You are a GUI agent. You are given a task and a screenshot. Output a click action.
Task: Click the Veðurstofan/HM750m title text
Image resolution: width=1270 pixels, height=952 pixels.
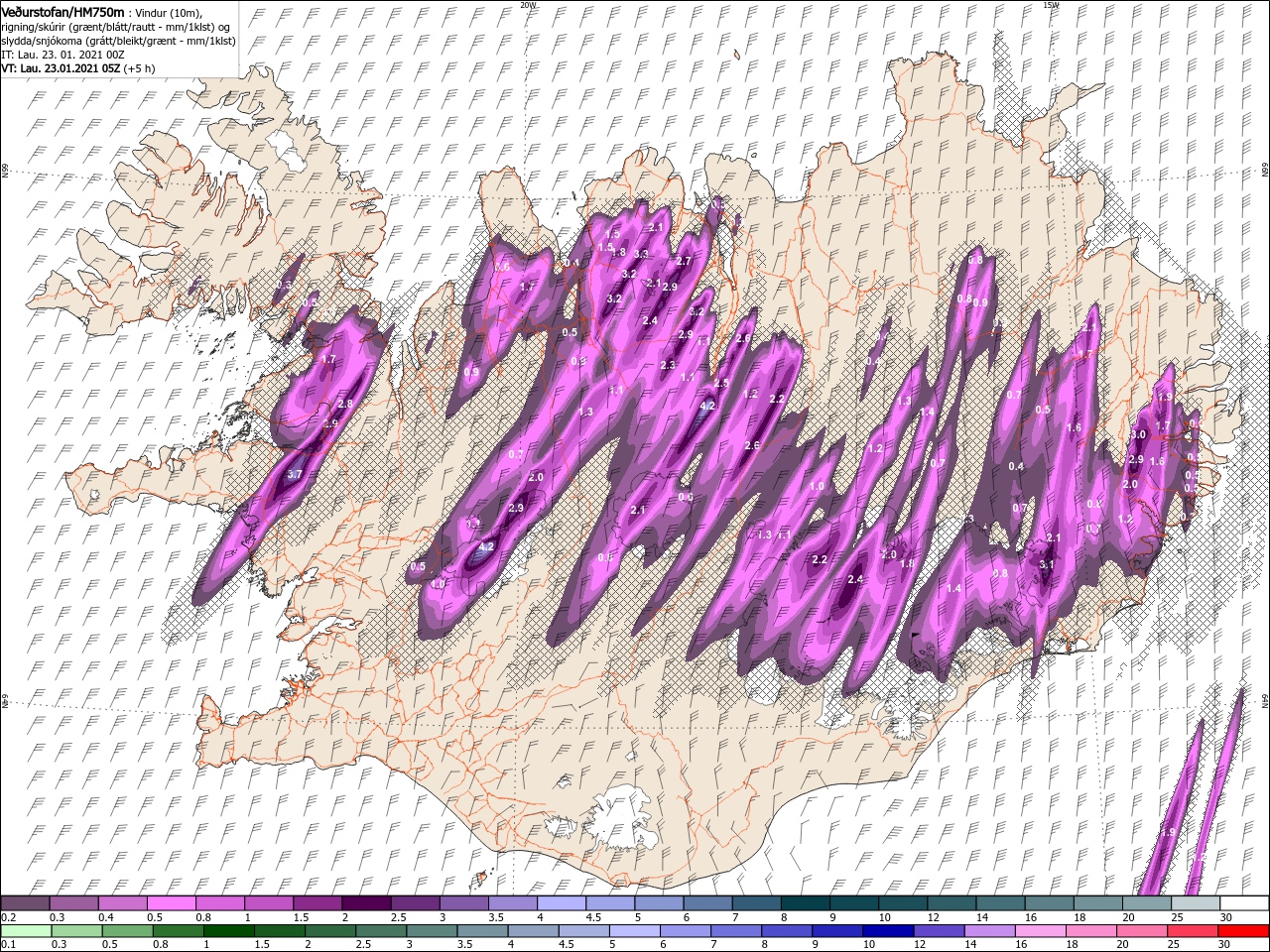[63, 11]
